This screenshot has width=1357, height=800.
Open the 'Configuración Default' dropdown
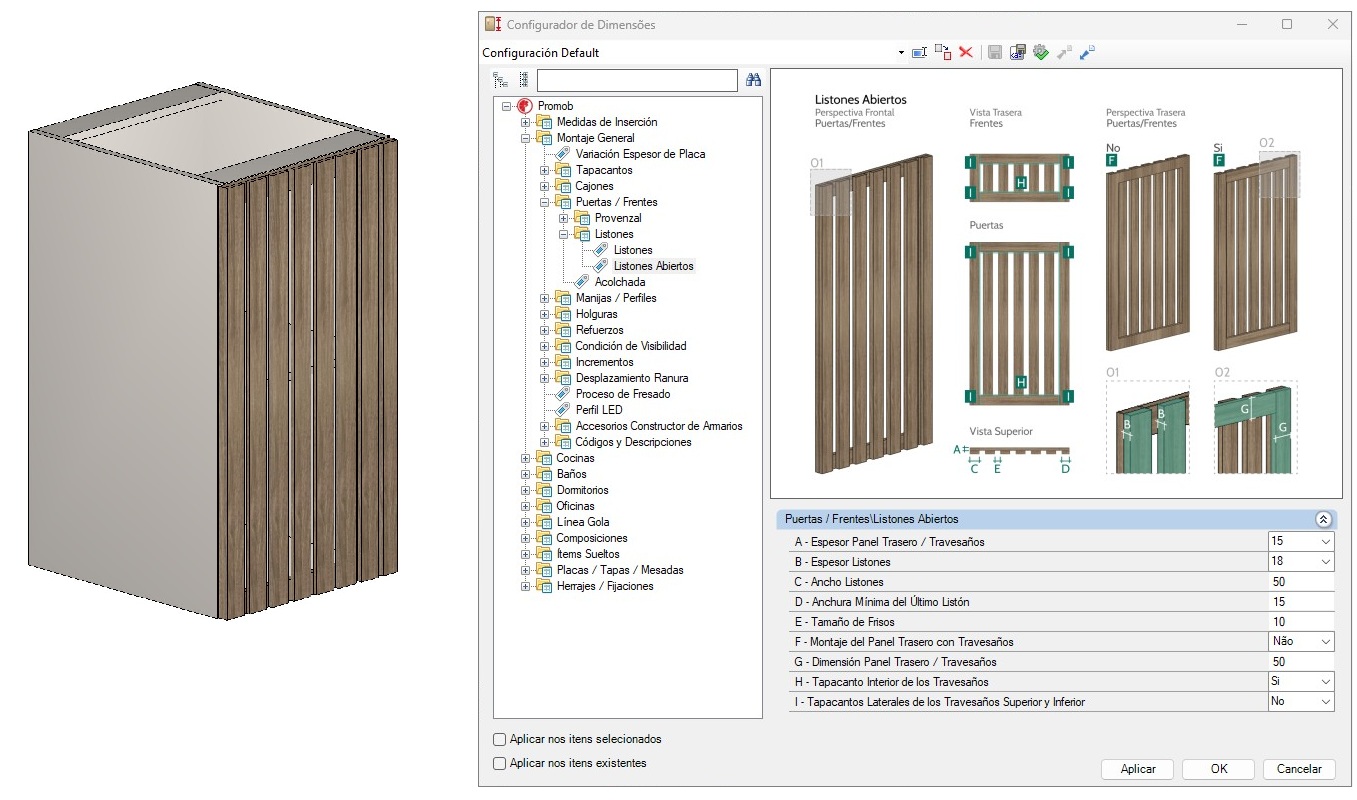pyautogui.click(x=900, y=53)
